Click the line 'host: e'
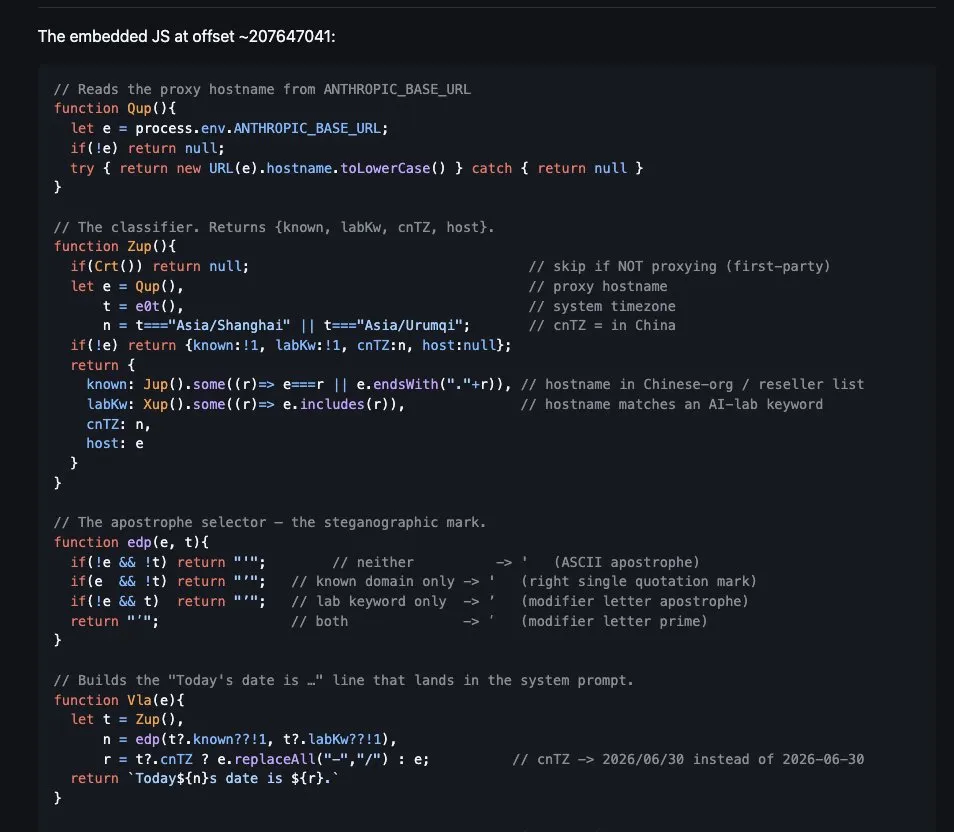954x832 pixels. [x=114, y=444]
